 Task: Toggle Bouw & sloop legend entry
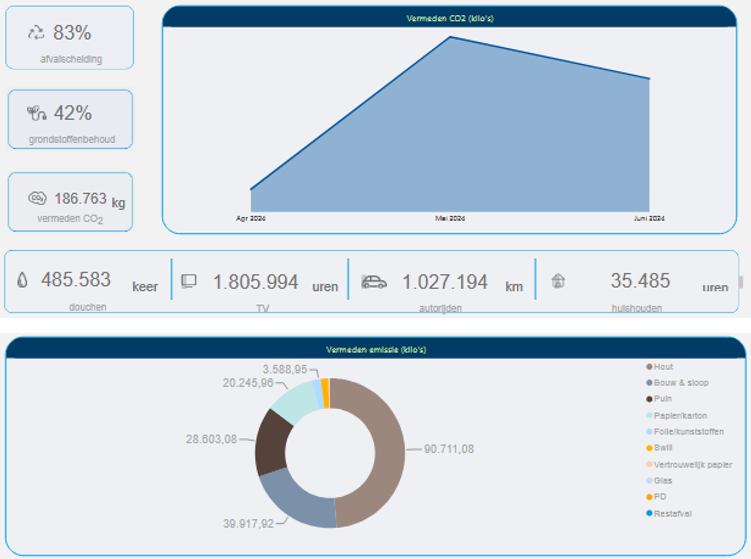(x=680, y=382)
